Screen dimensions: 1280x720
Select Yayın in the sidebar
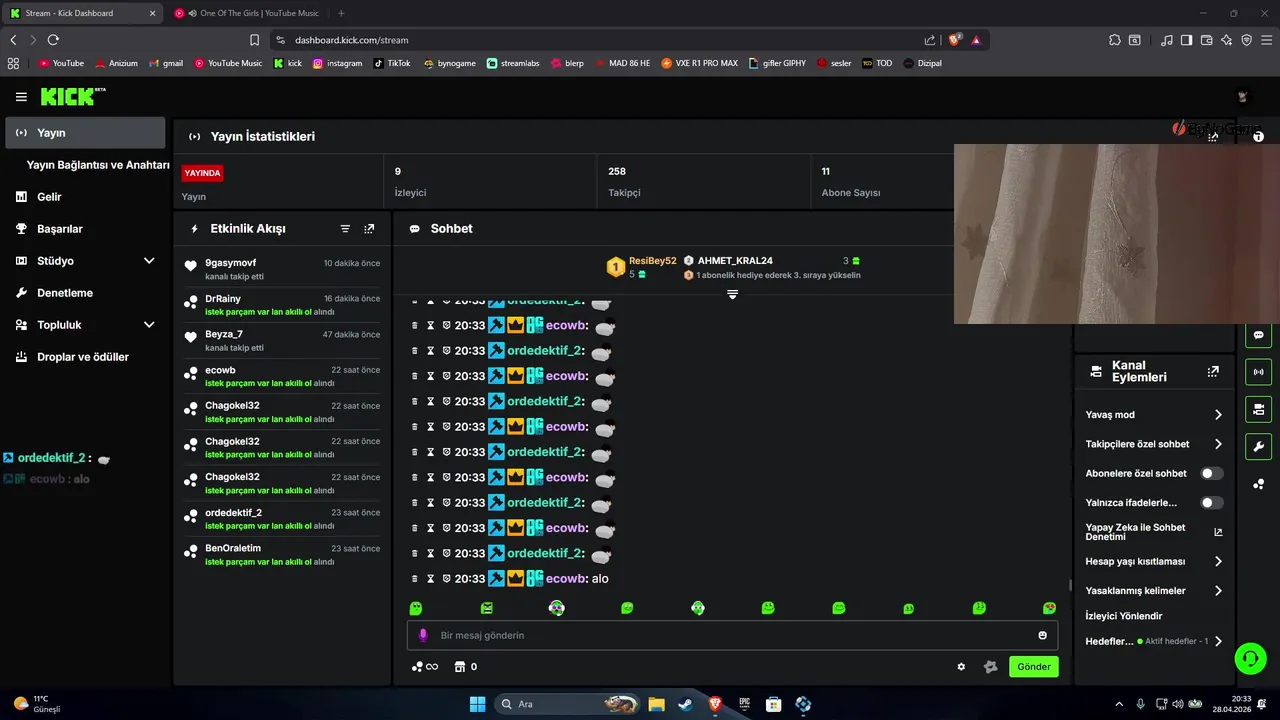(x=85, y=133)
